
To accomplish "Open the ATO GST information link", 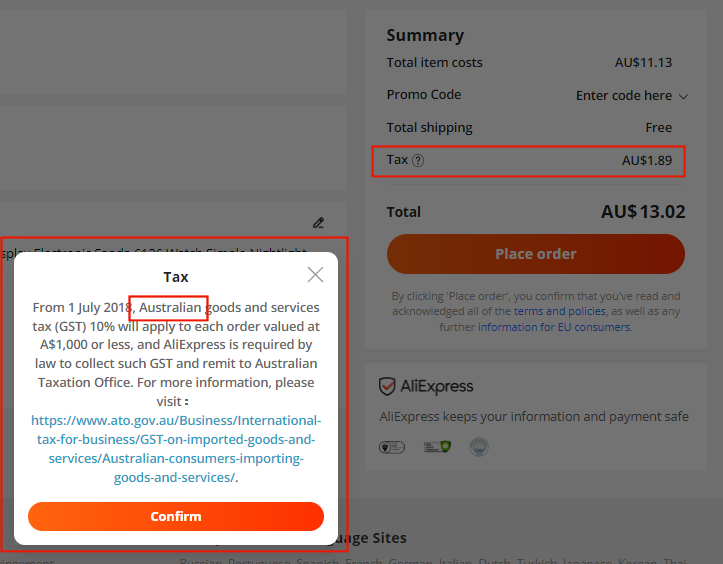I will click(176, 449).
